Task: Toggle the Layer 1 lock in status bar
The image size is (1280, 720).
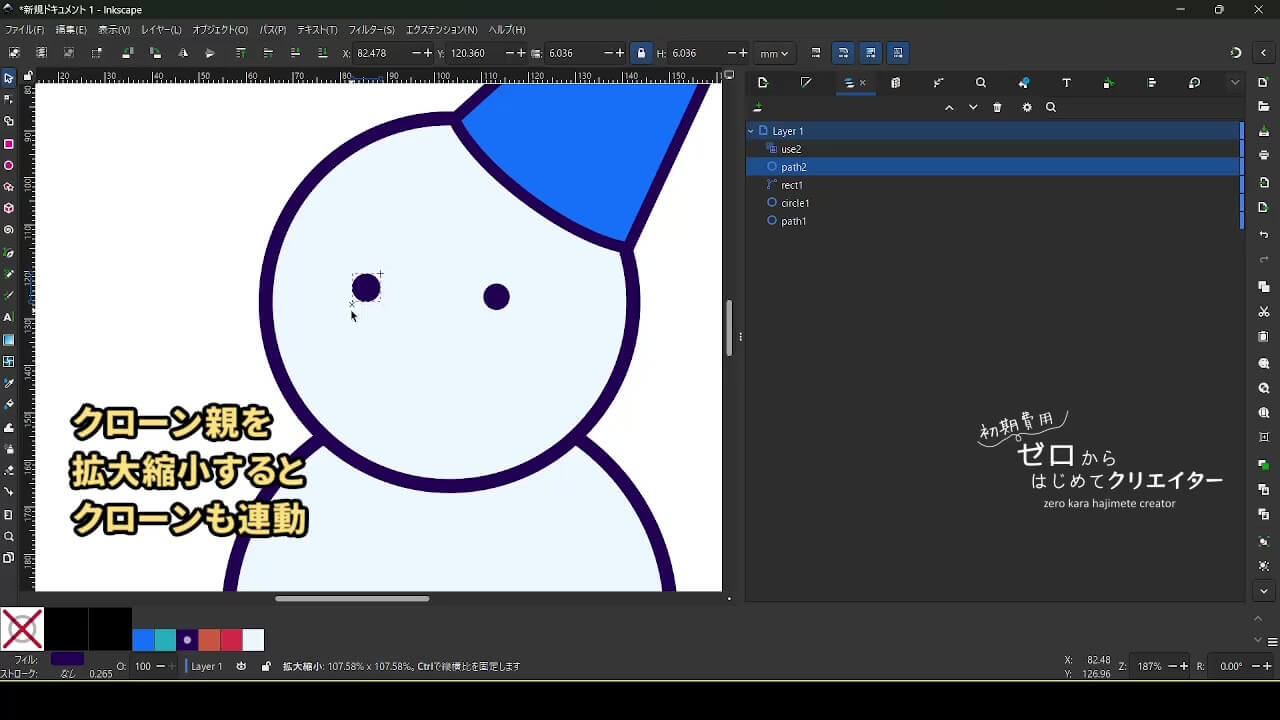Action: click(x=265, y=666)
